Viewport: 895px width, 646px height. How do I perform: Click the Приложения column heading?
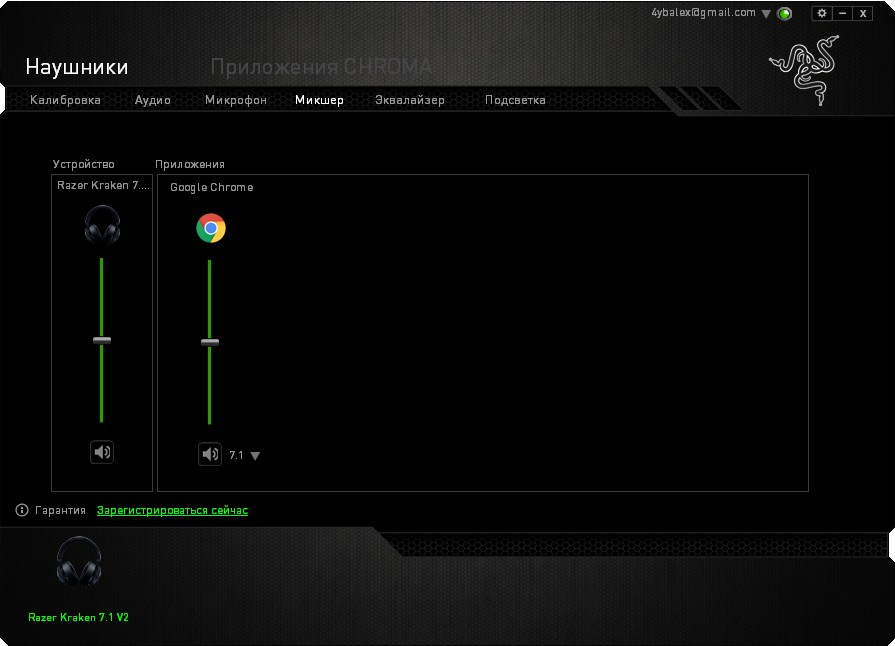(190, 164)
